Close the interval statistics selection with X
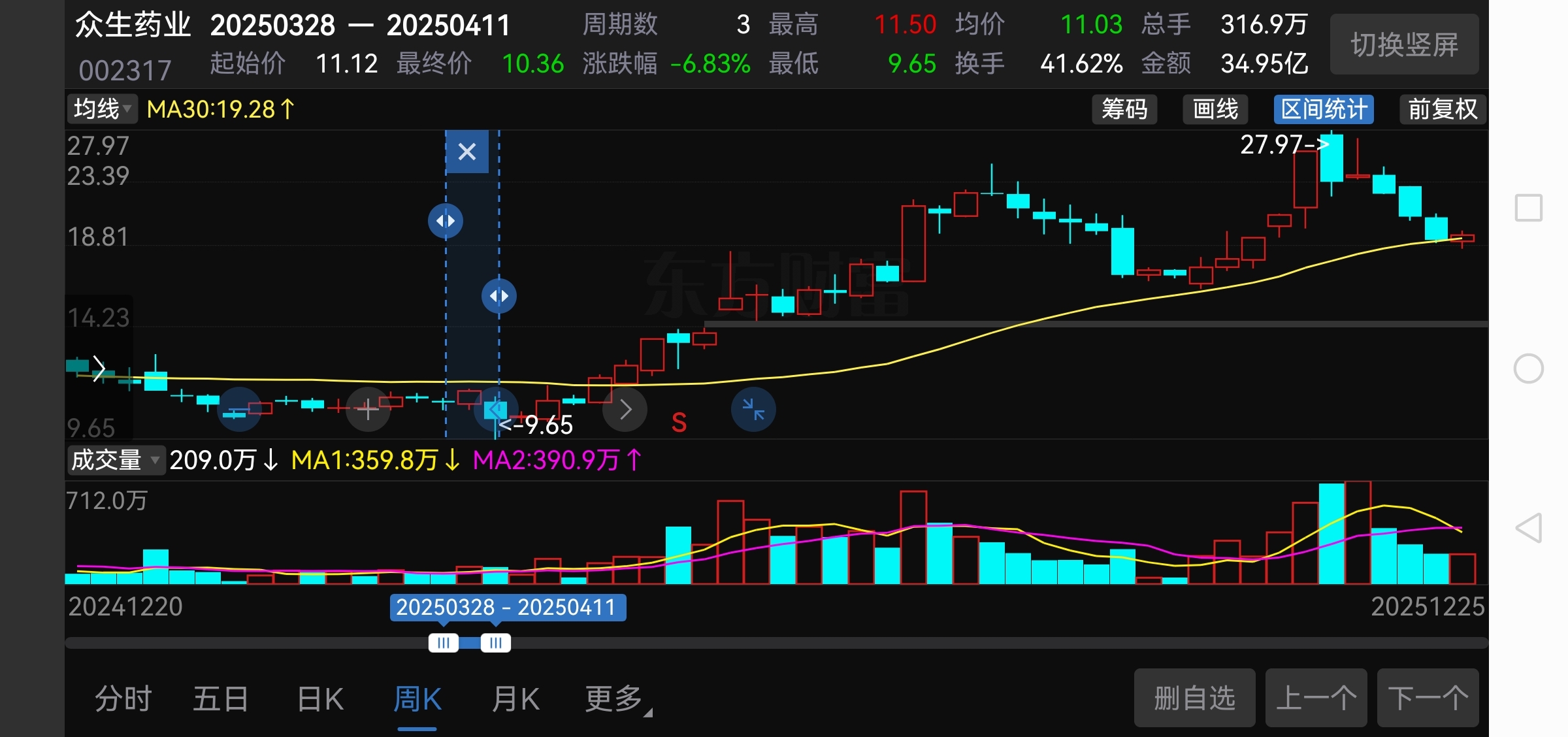This screenshot has width=1568, height=737. click(466, 152)
